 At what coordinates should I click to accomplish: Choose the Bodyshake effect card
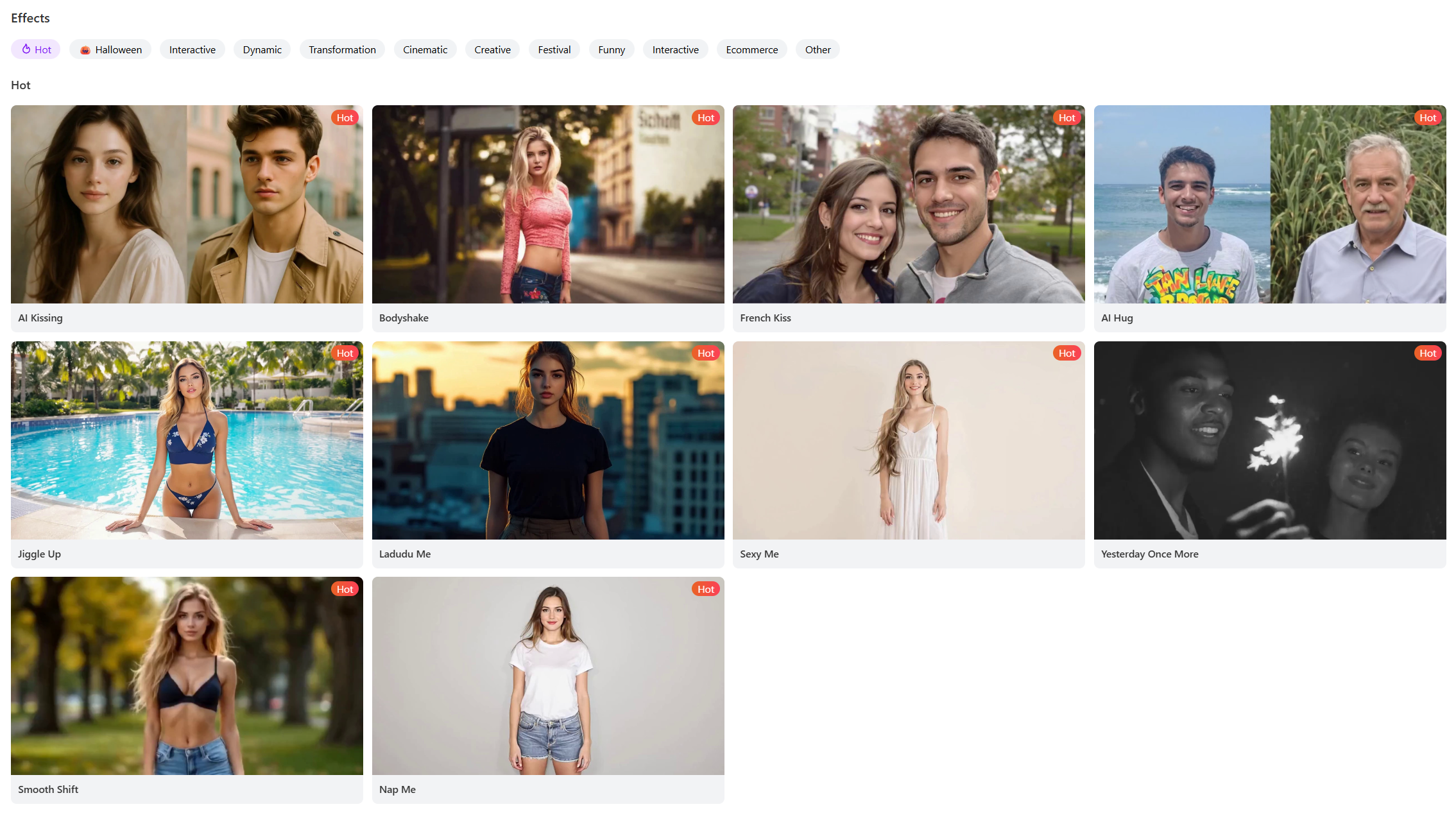tap(548, 204)
